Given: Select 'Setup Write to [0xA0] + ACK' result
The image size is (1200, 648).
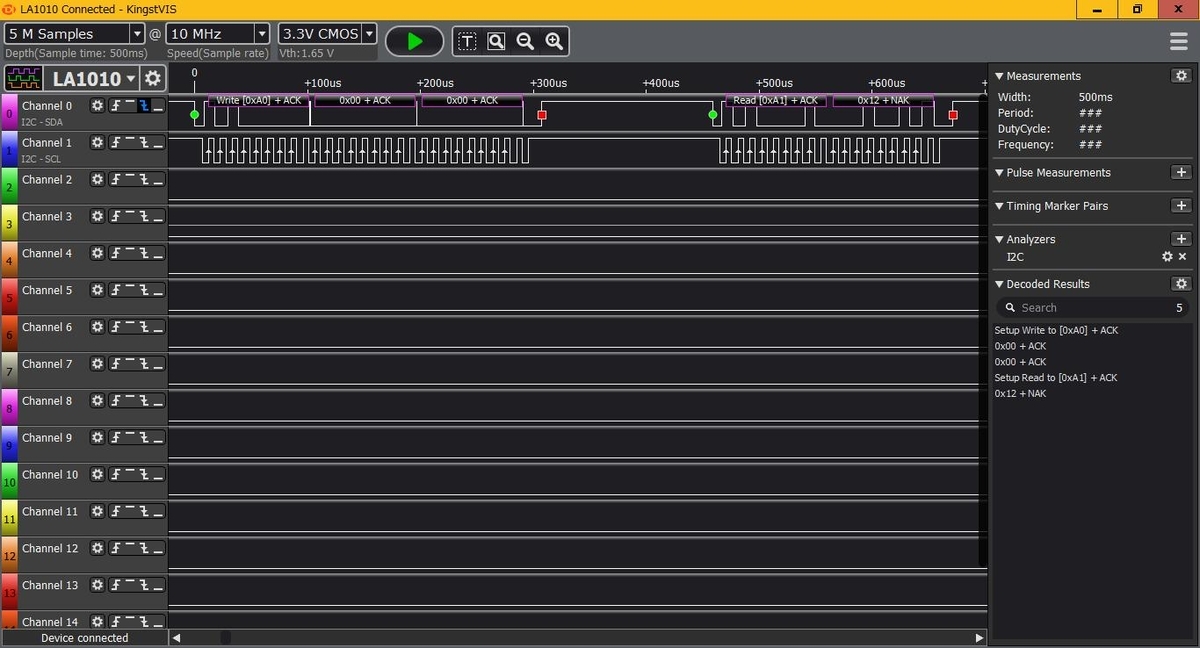Looking at the screenshot, I should (1056, 330).
